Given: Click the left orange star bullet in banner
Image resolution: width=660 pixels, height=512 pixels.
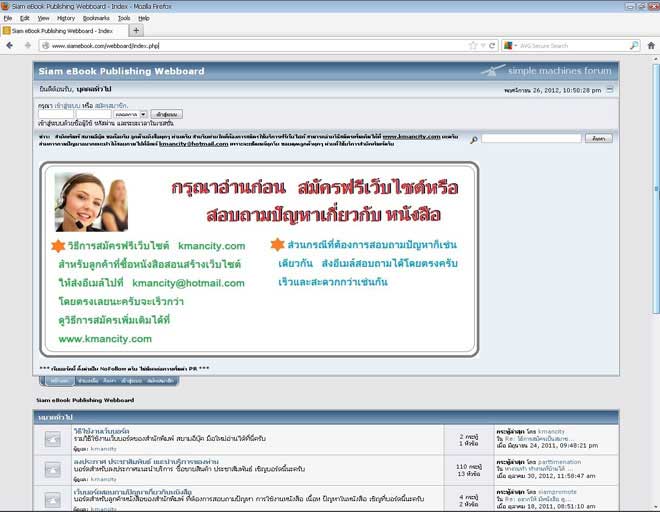Looking at the screenshot, I should pyautogui.click(x=58, y=245).
